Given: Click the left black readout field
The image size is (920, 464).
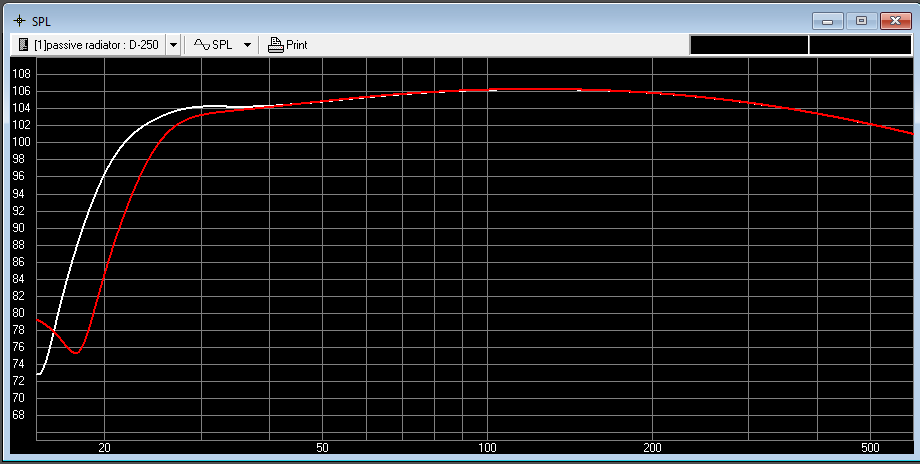Looking at the screenshot, I should (749, 45).
